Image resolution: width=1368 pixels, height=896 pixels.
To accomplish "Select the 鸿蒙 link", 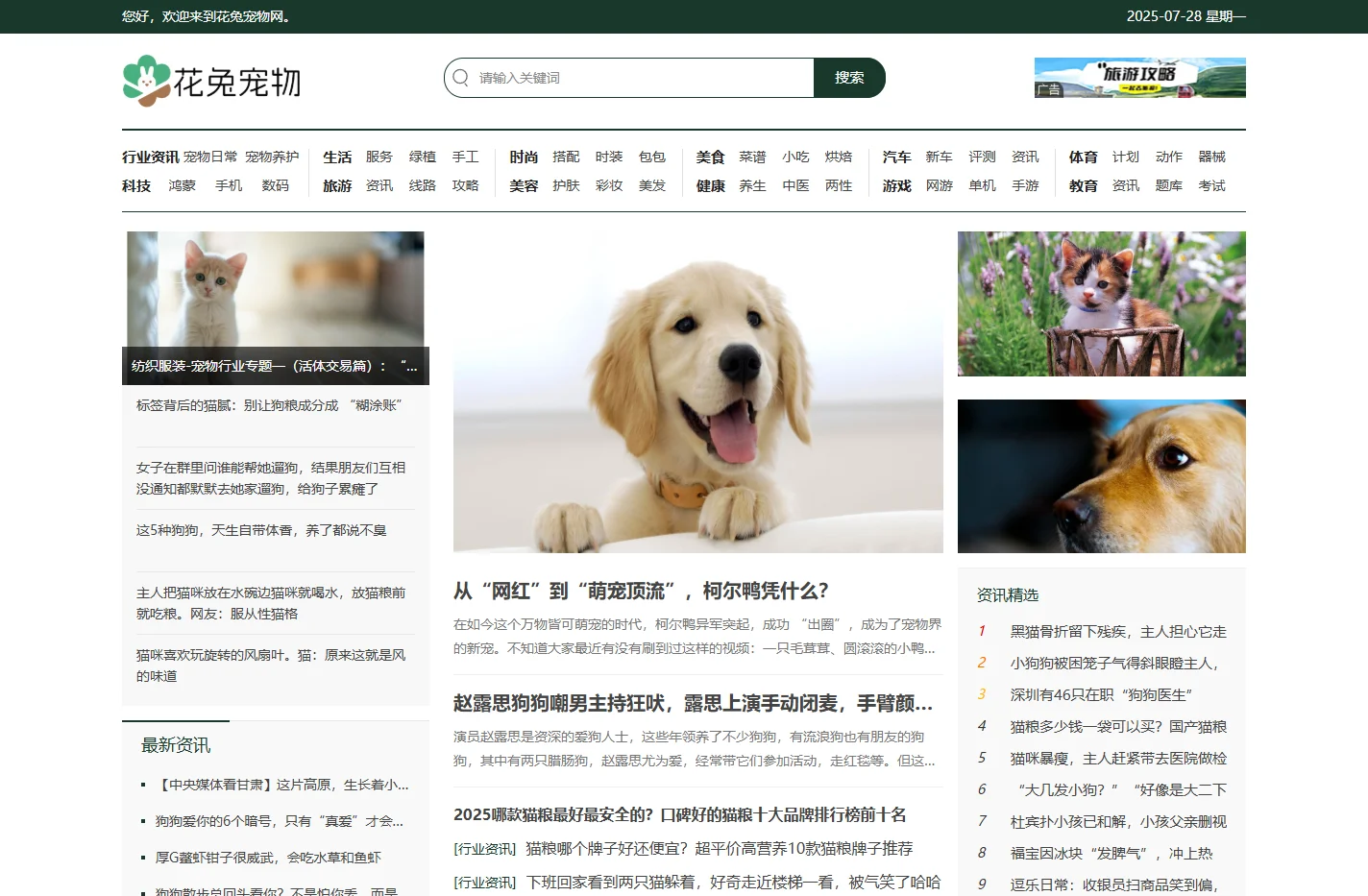I will [182, 185].
